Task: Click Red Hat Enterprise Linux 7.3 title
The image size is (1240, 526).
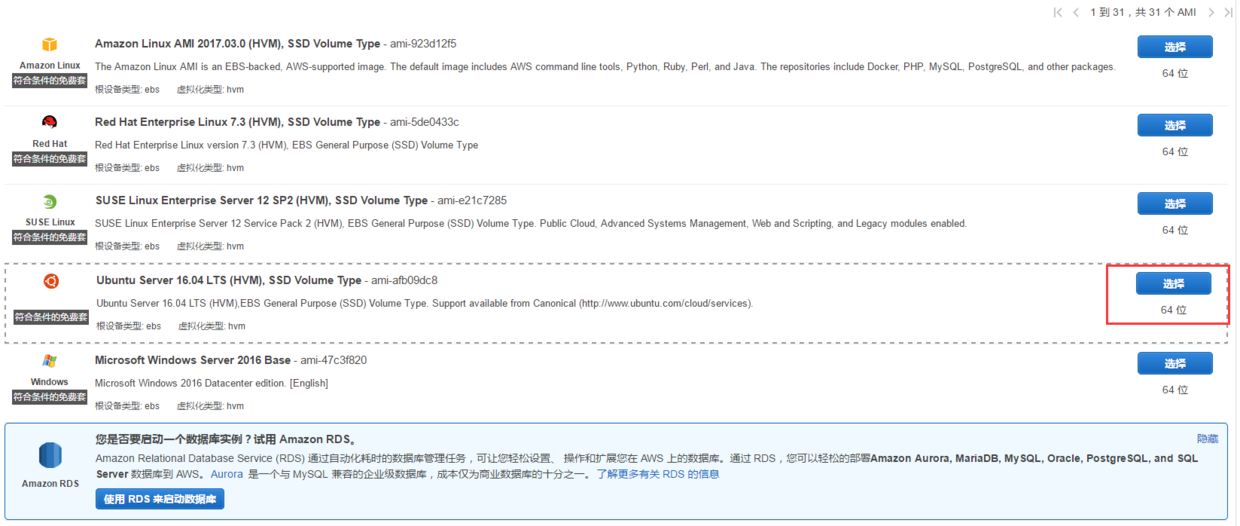Action: tap(237, 122)
